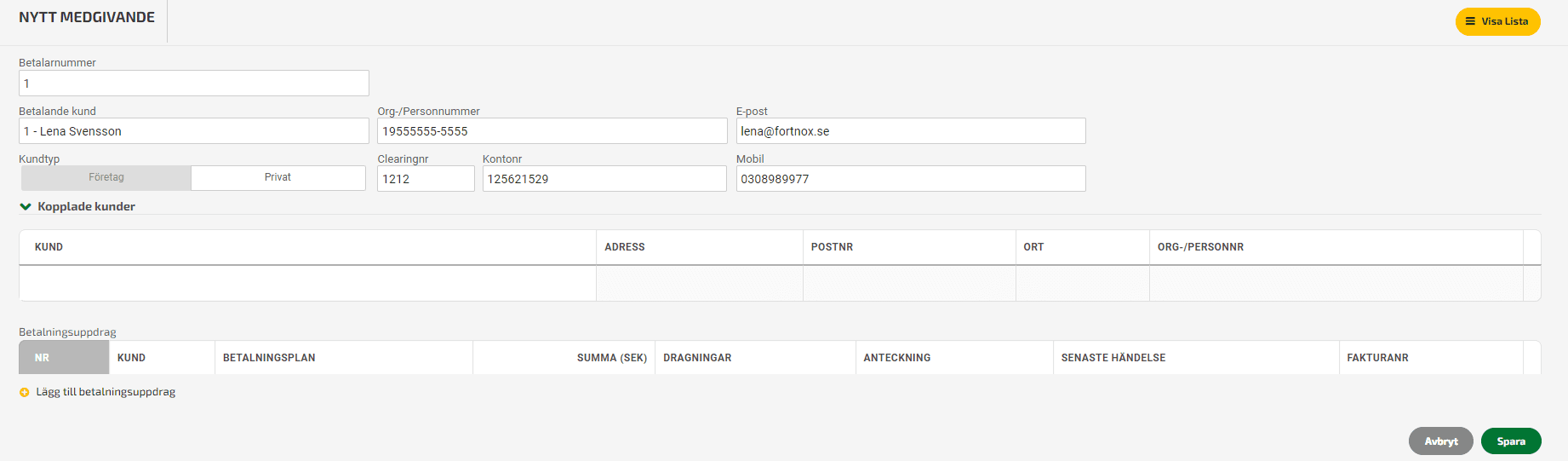Open the Betalande kund field
1568x461 pixels.
point(194,131)
